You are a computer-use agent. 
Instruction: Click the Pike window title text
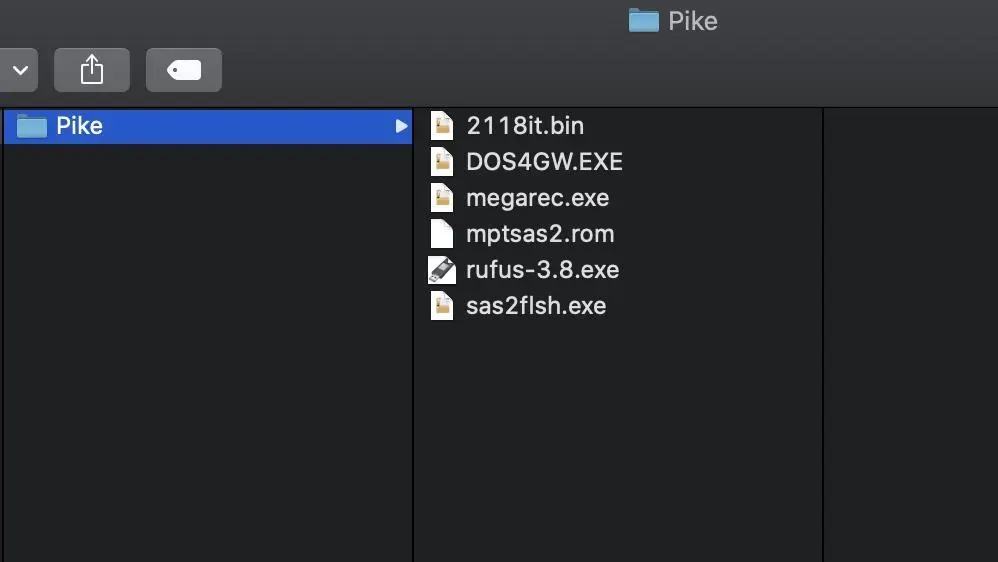(692, 22)
